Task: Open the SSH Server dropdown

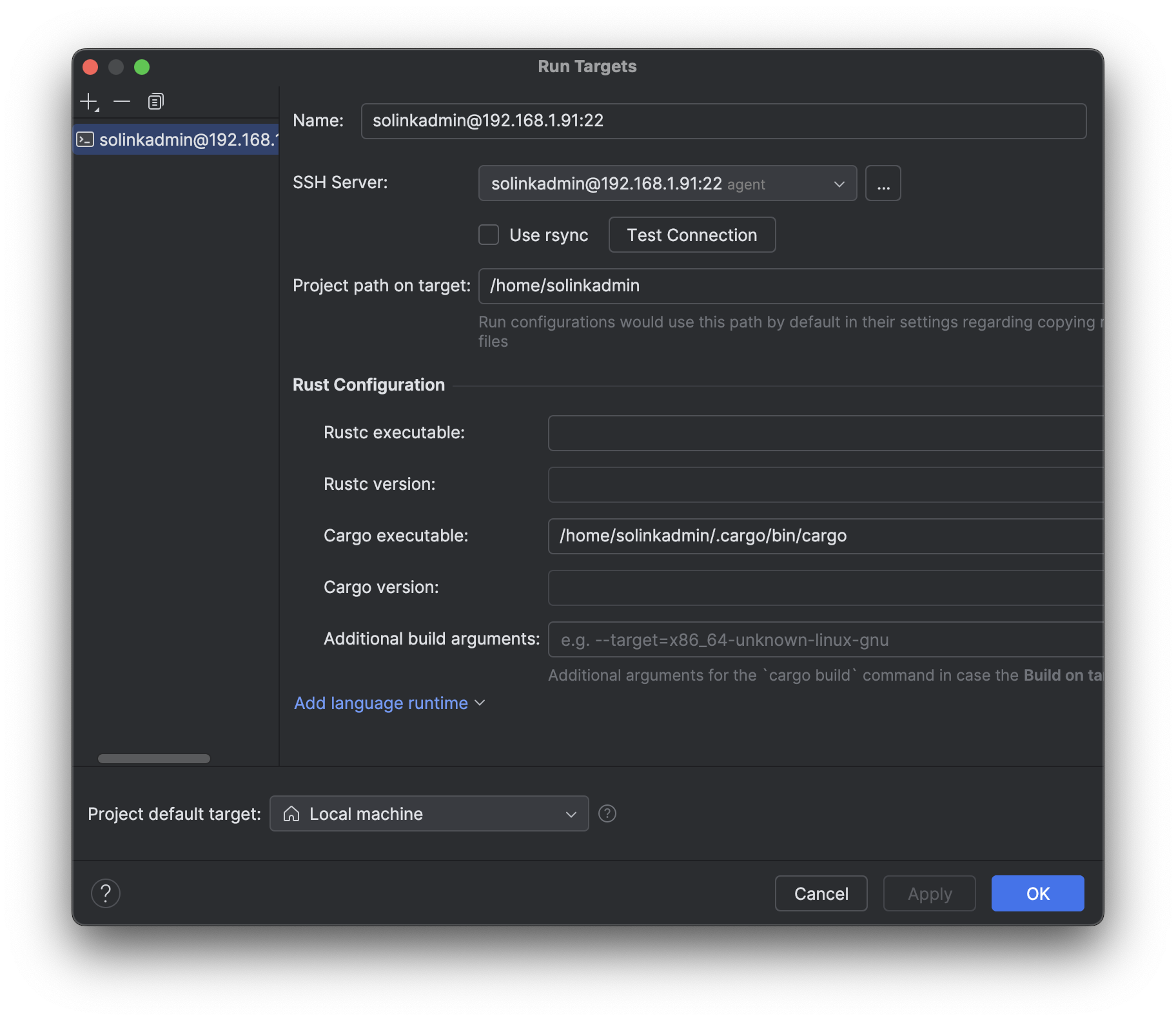Action: tap(667, 184)
